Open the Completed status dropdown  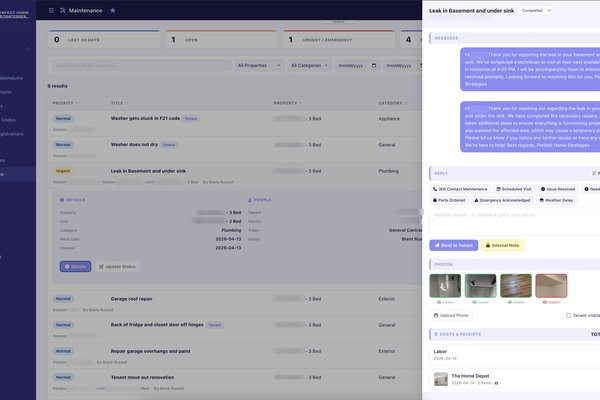tap(536, 11)
